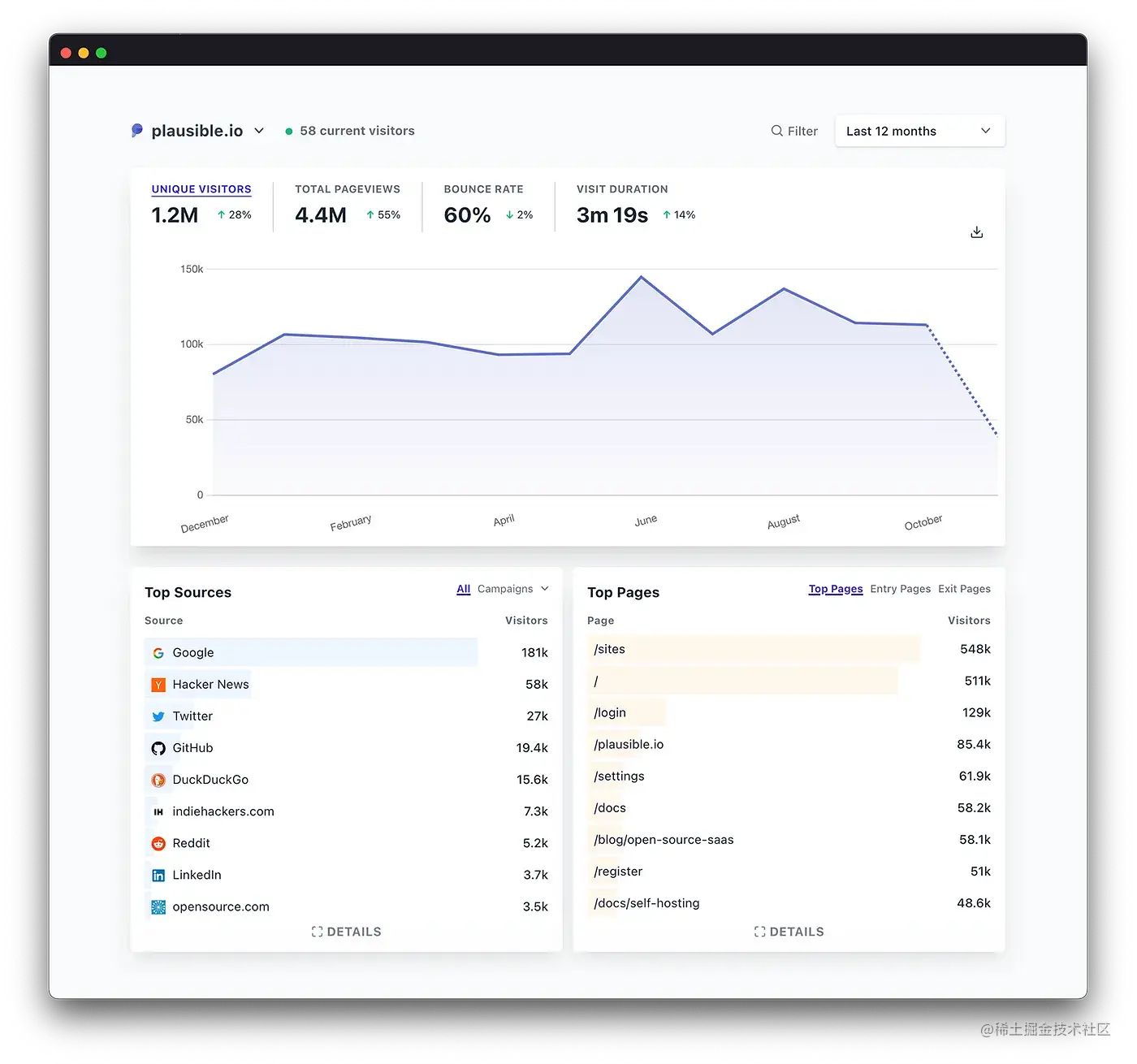Click the Details expand icon under Top Pages

[760, 932]
